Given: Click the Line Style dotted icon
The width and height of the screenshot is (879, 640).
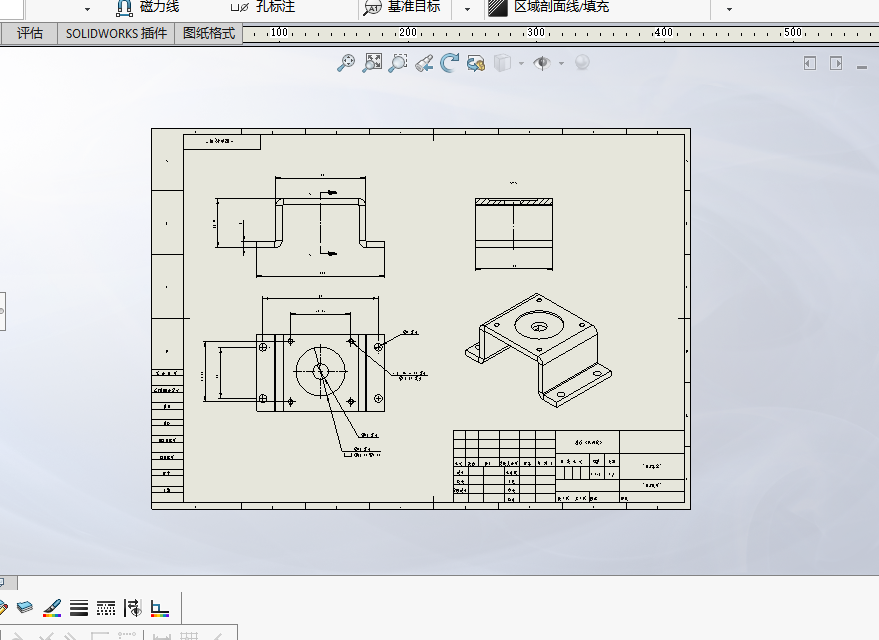Looking at the screenshot, I should click(106, 607).
